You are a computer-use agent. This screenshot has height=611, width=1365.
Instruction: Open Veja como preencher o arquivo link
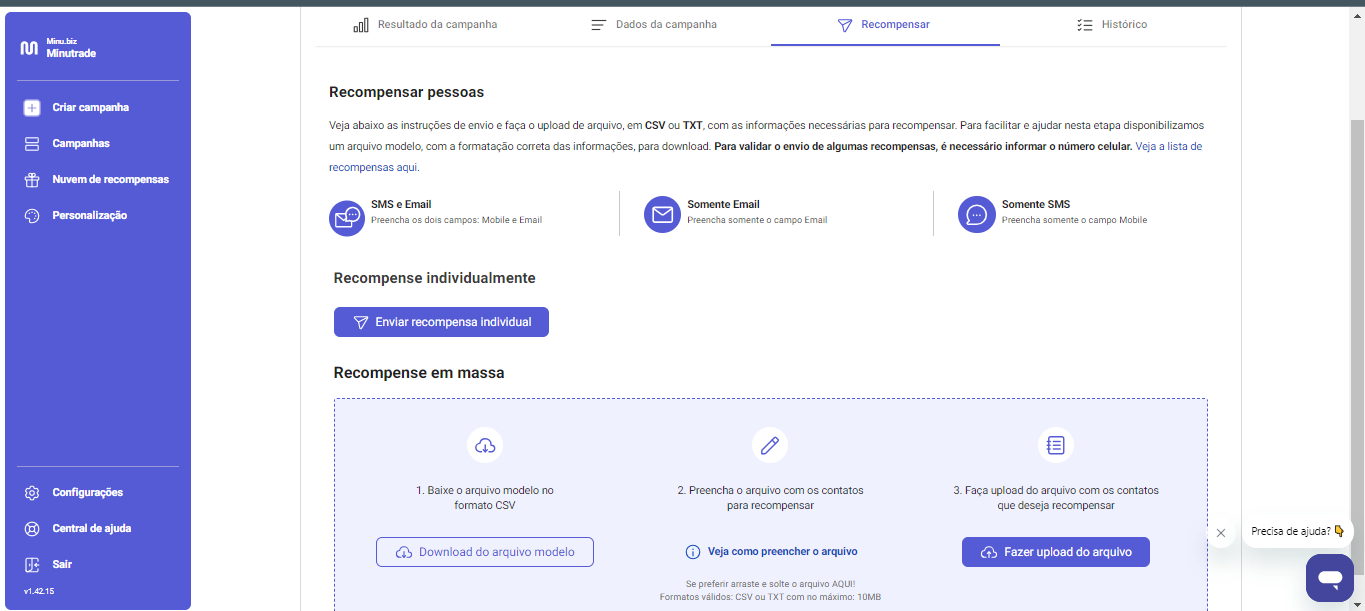(771, 552)
